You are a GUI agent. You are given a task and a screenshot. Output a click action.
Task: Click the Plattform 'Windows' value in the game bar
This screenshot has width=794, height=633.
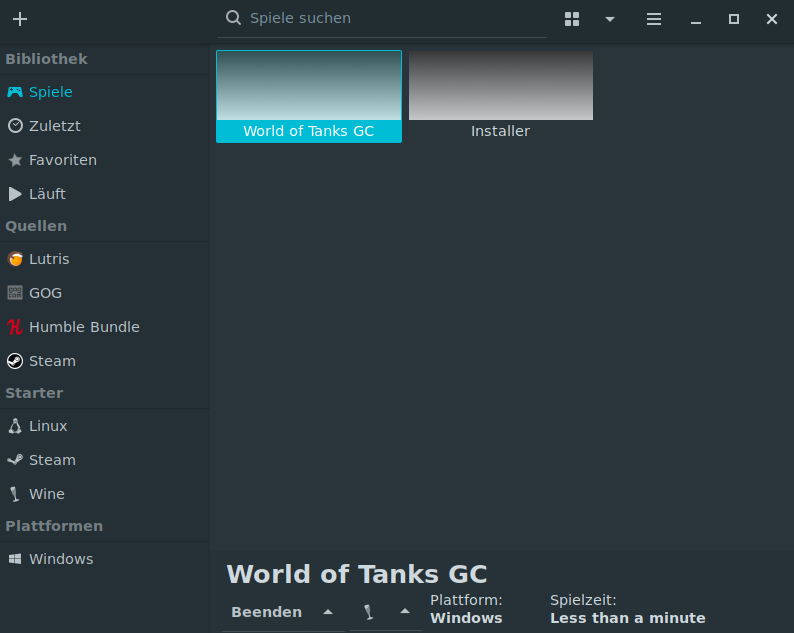466,618
